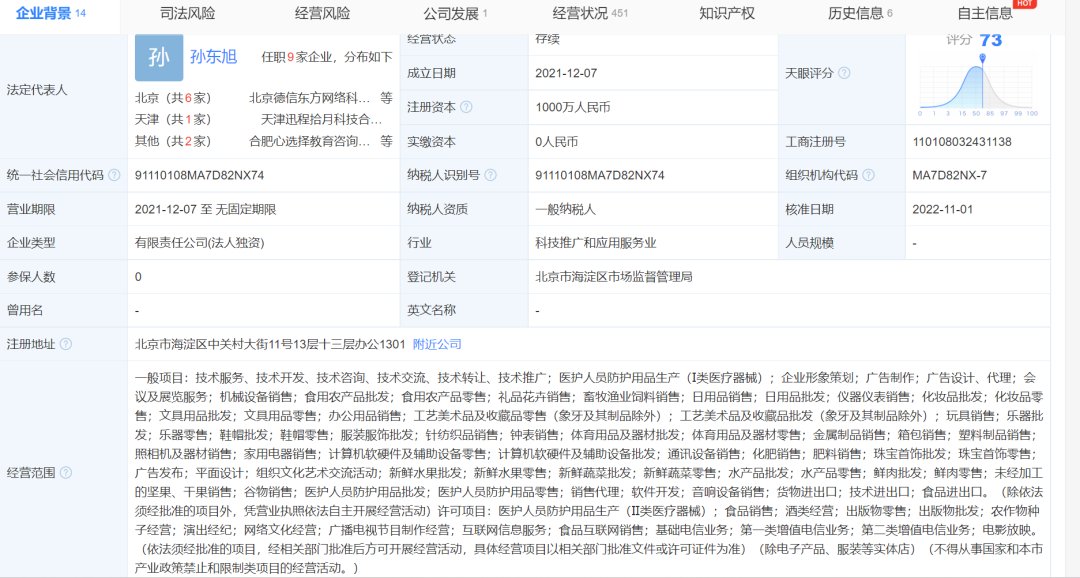Open the help tooltip for 注册资本
This screenshot has height=578, width=1080.
tap(466, 107)
